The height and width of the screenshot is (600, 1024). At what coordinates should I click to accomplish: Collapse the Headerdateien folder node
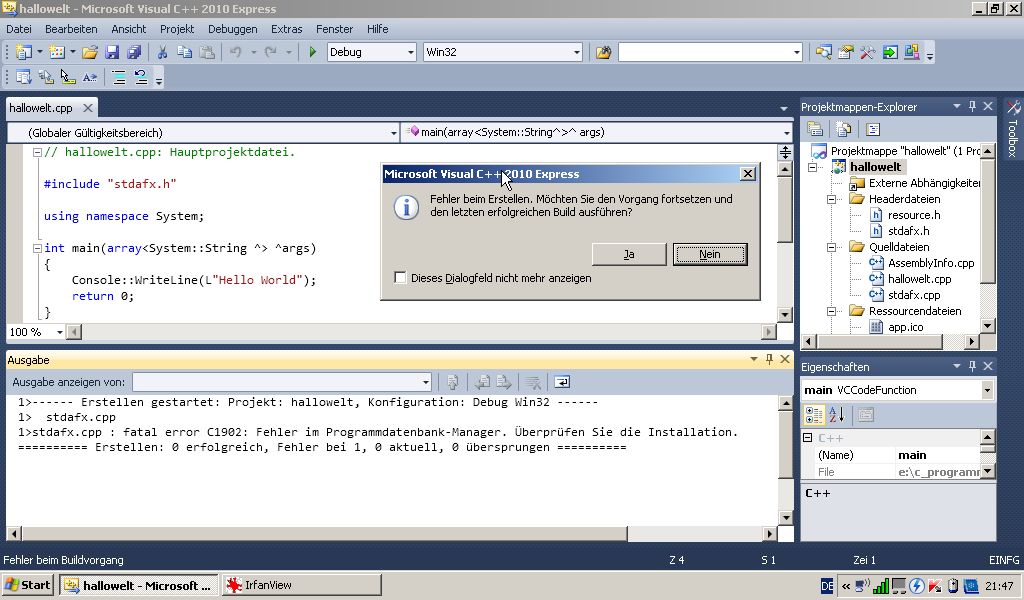(x=831, y=199)
